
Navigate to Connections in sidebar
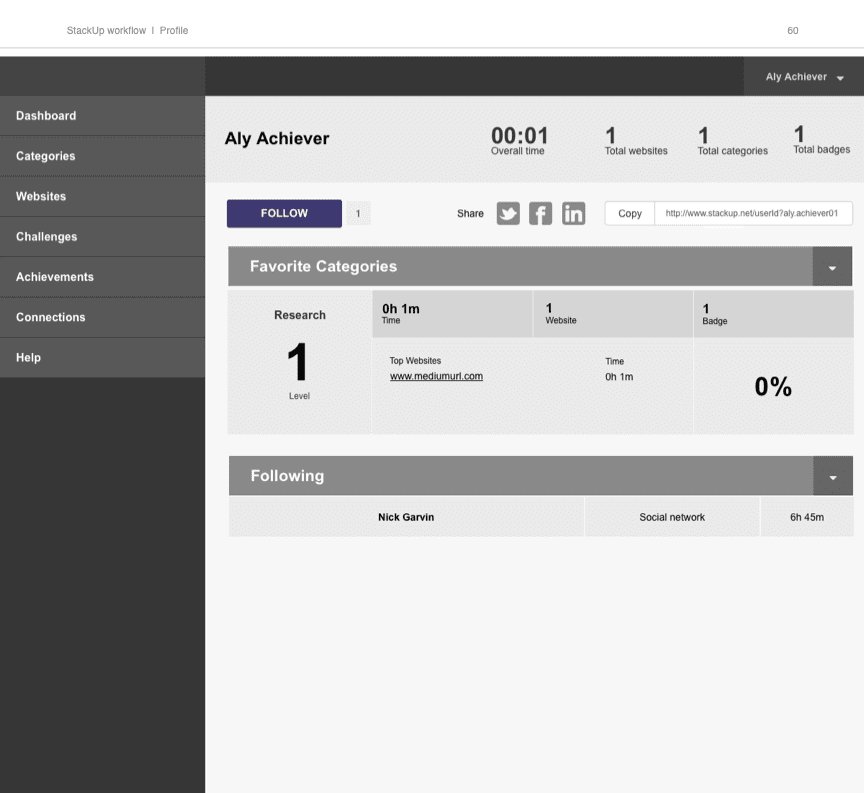tap(50, 317)
